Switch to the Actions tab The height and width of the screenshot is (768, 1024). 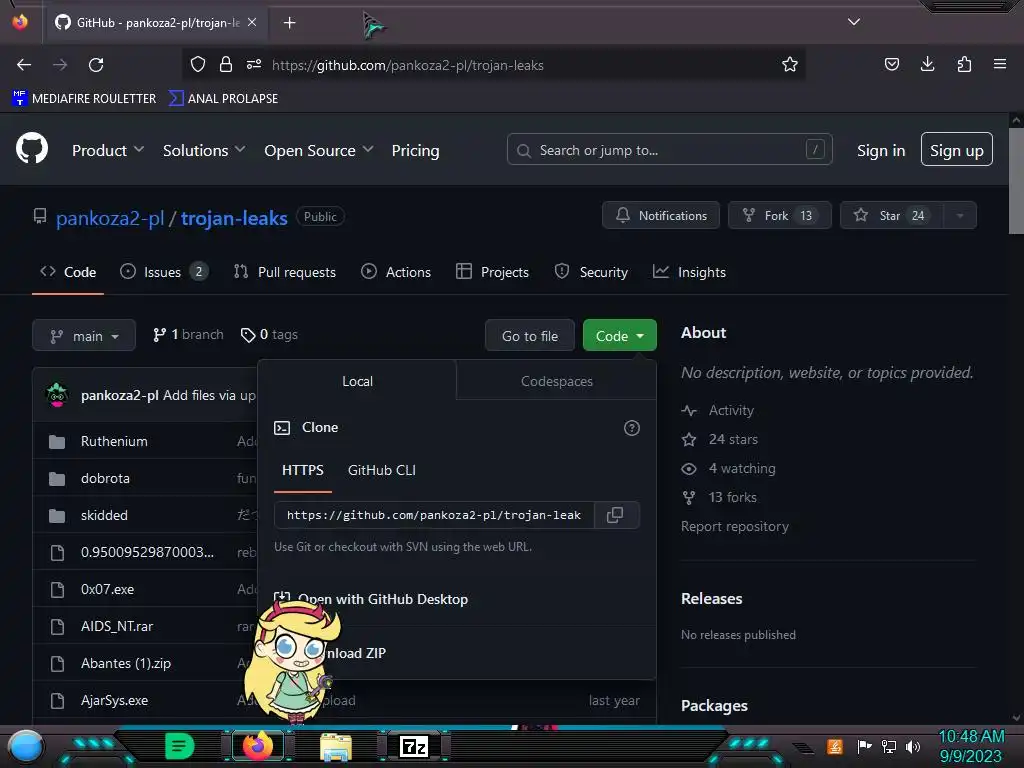396,272
